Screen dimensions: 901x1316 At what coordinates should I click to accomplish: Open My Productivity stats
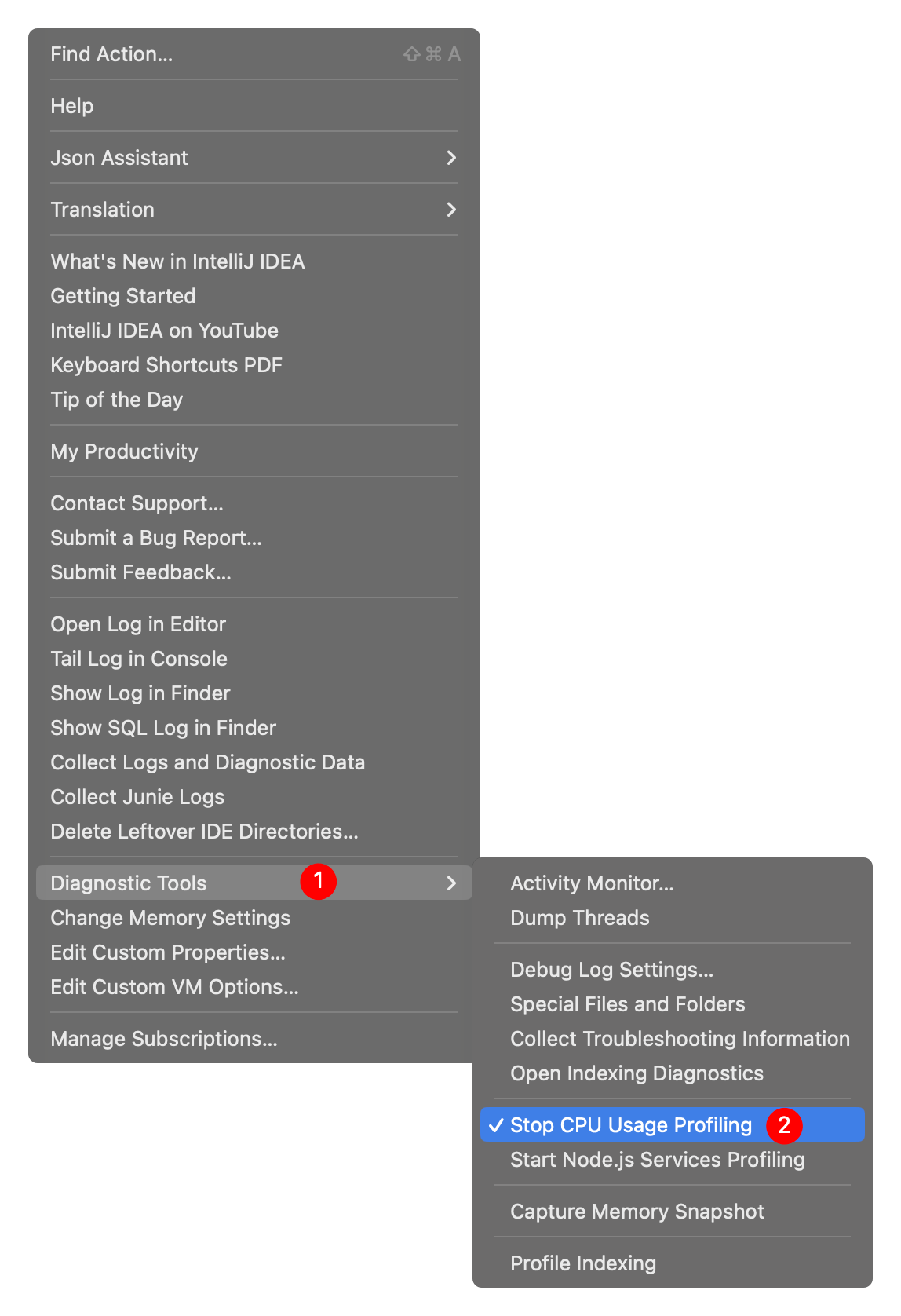(x=125, y=451)
